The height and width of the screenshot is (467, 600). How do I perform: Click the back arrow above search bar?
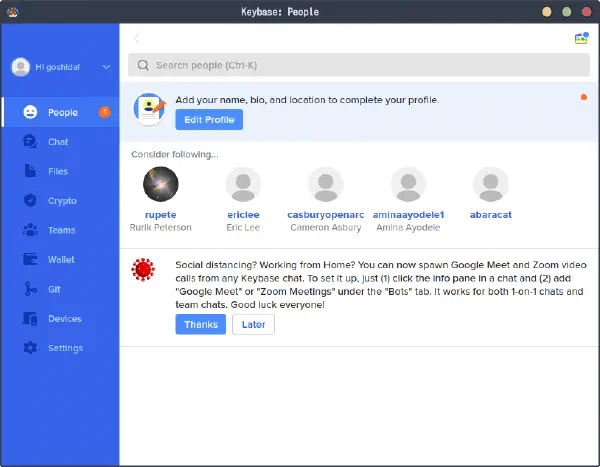pos(136,38)
